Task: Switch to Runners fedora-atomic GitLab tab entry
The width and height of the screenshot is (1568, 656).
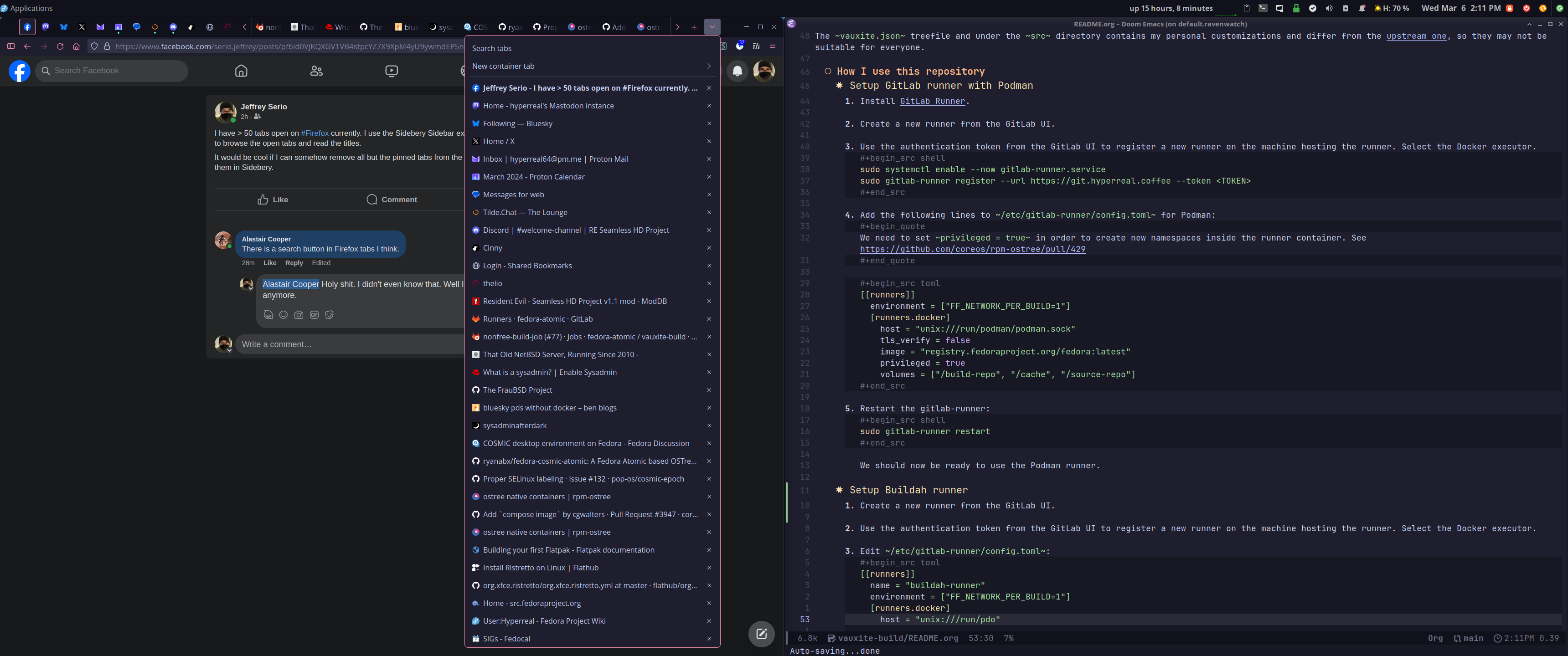Action: click(537, 319)
